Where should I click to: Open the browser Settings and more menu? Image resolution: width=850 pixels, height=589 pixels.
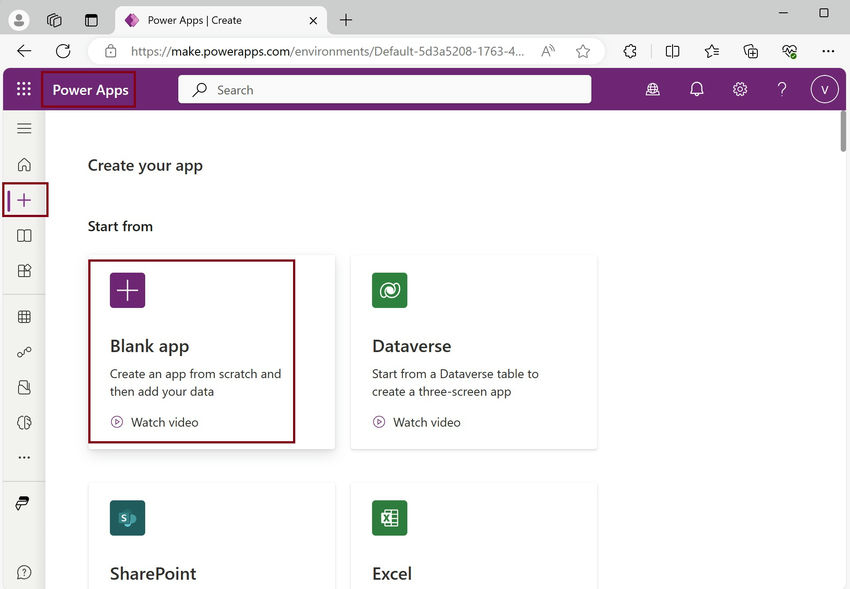click(828, 51)
